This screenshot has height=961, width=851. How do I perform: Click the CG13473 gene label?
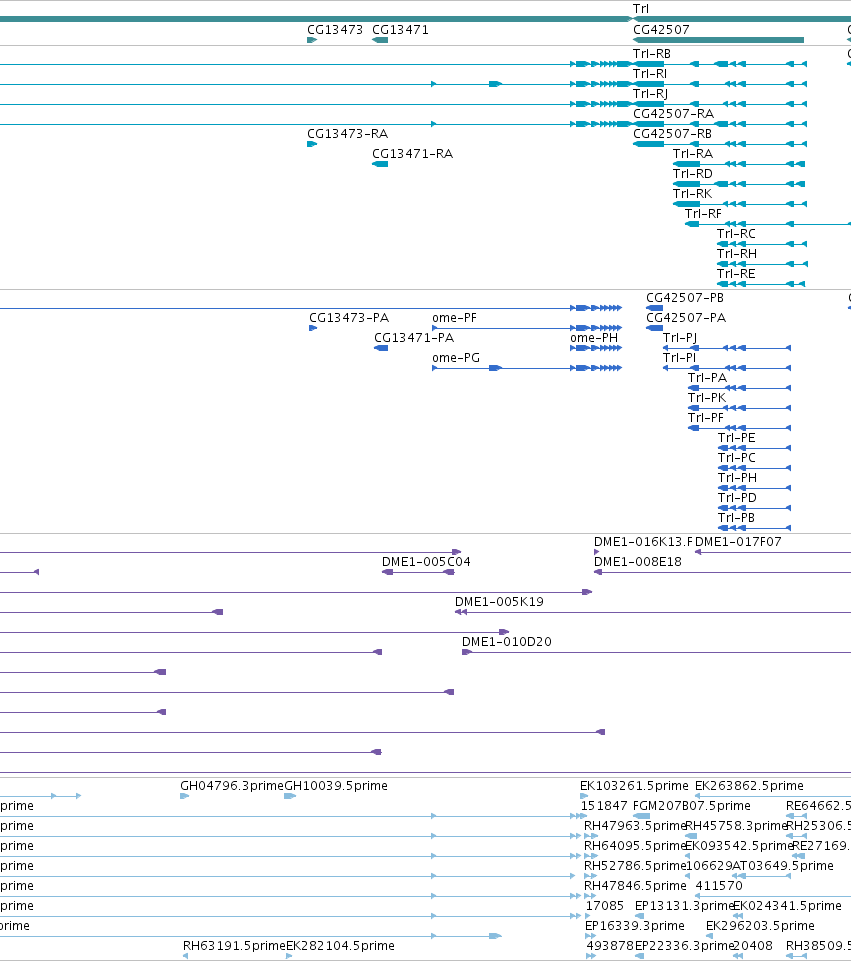tap(335, 29)
